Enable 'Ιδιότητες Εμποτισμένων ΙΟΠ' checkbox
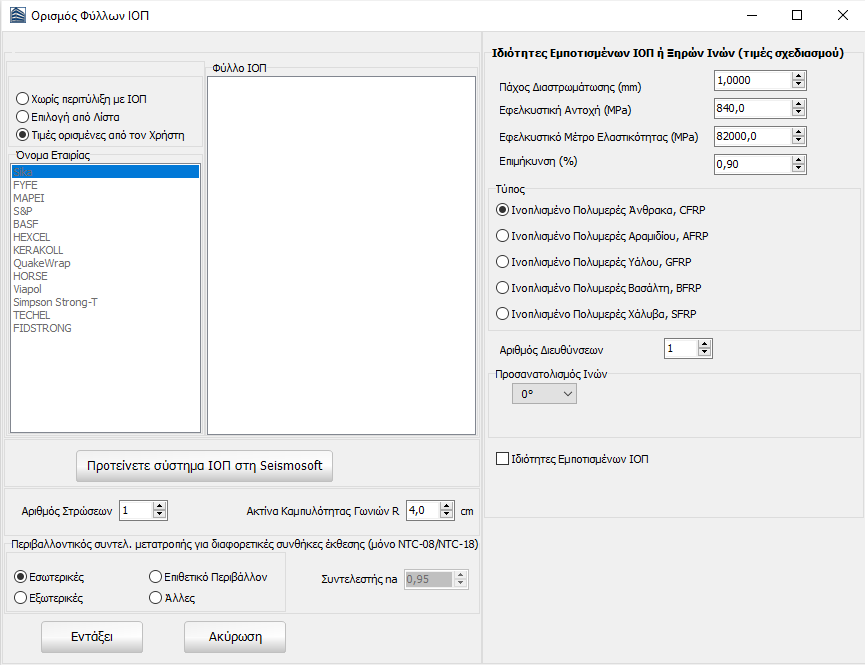This screenshot has width=865, height=665. (503, 459)
